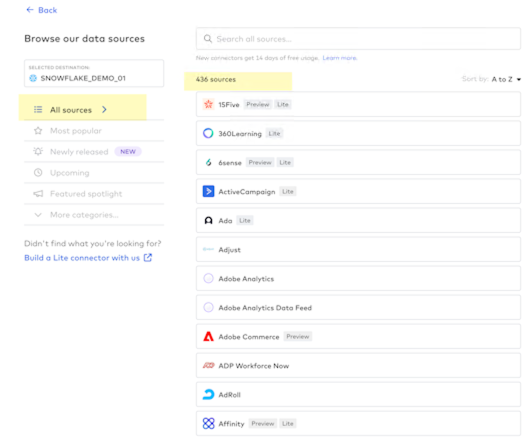This screenshot has height=440, width=528.
Task: Click the Snowflake destination icon
Action: (x=33, y=78)
